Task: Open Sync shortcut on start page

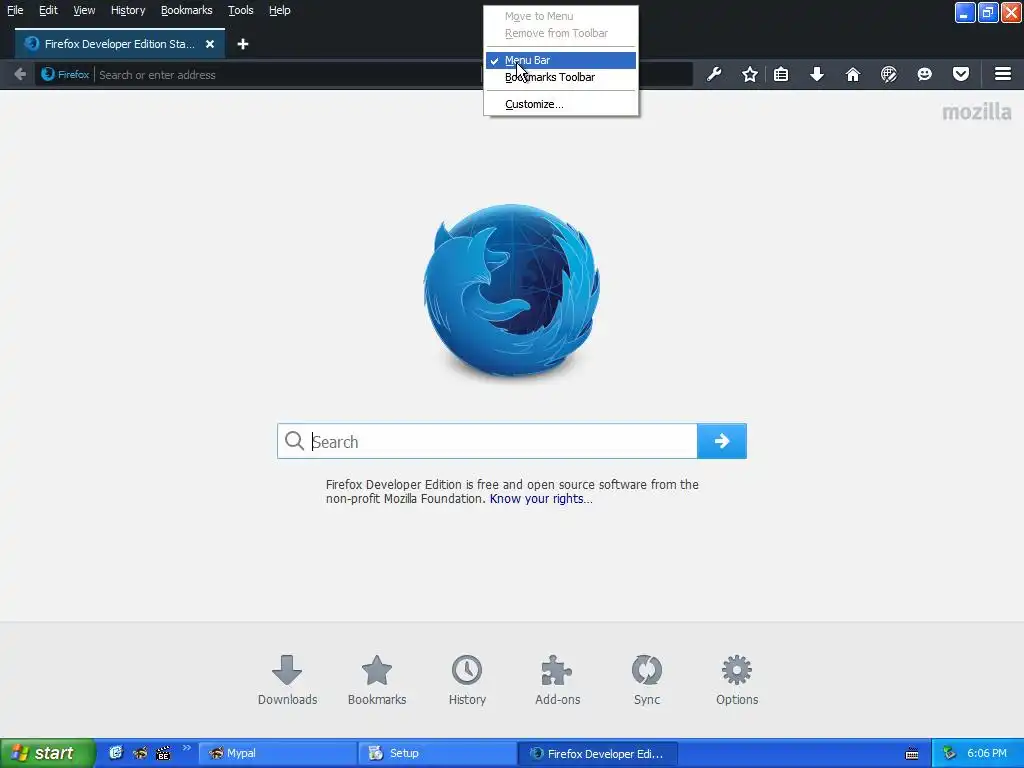Action: (647, 680)
